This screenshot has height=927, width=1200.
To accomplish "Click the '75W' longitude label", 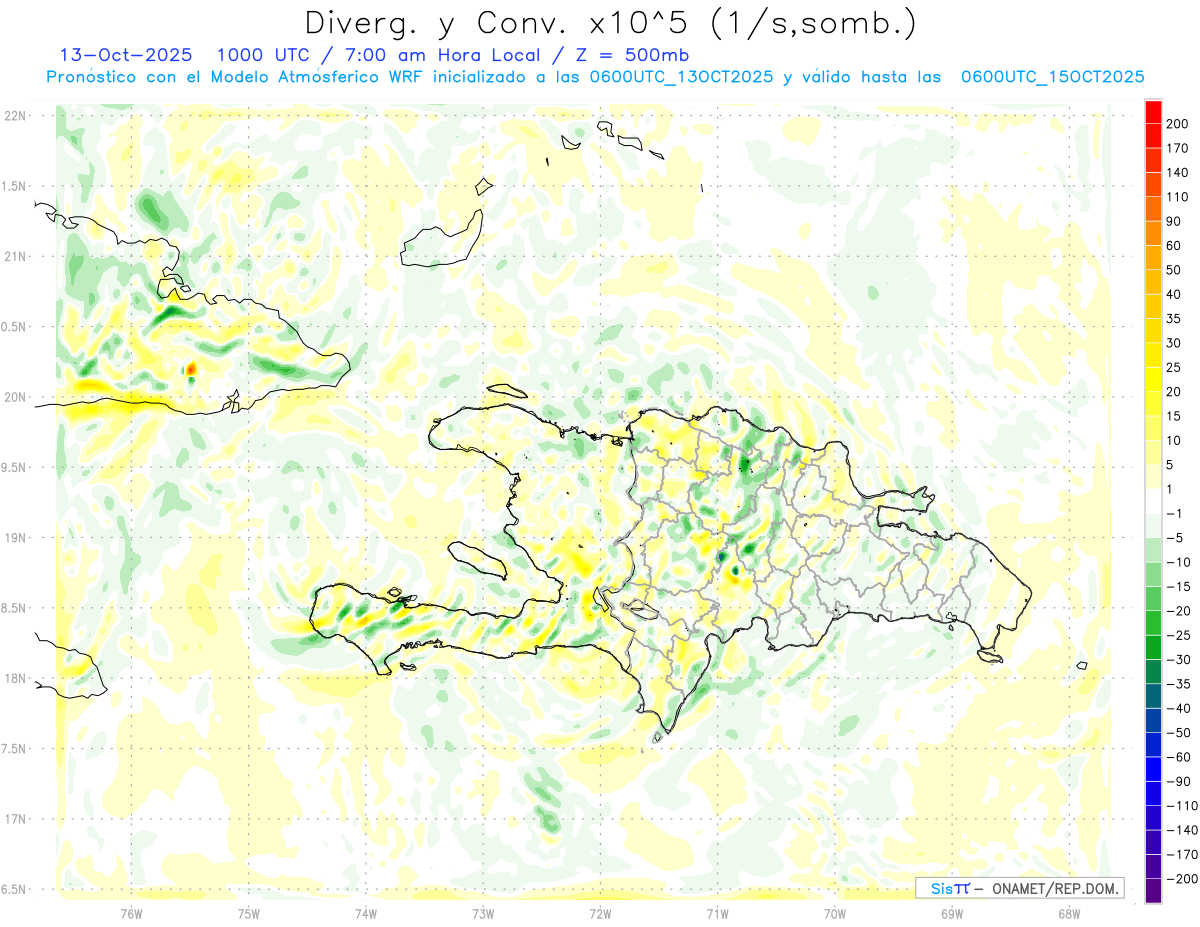I will (249, 913).
